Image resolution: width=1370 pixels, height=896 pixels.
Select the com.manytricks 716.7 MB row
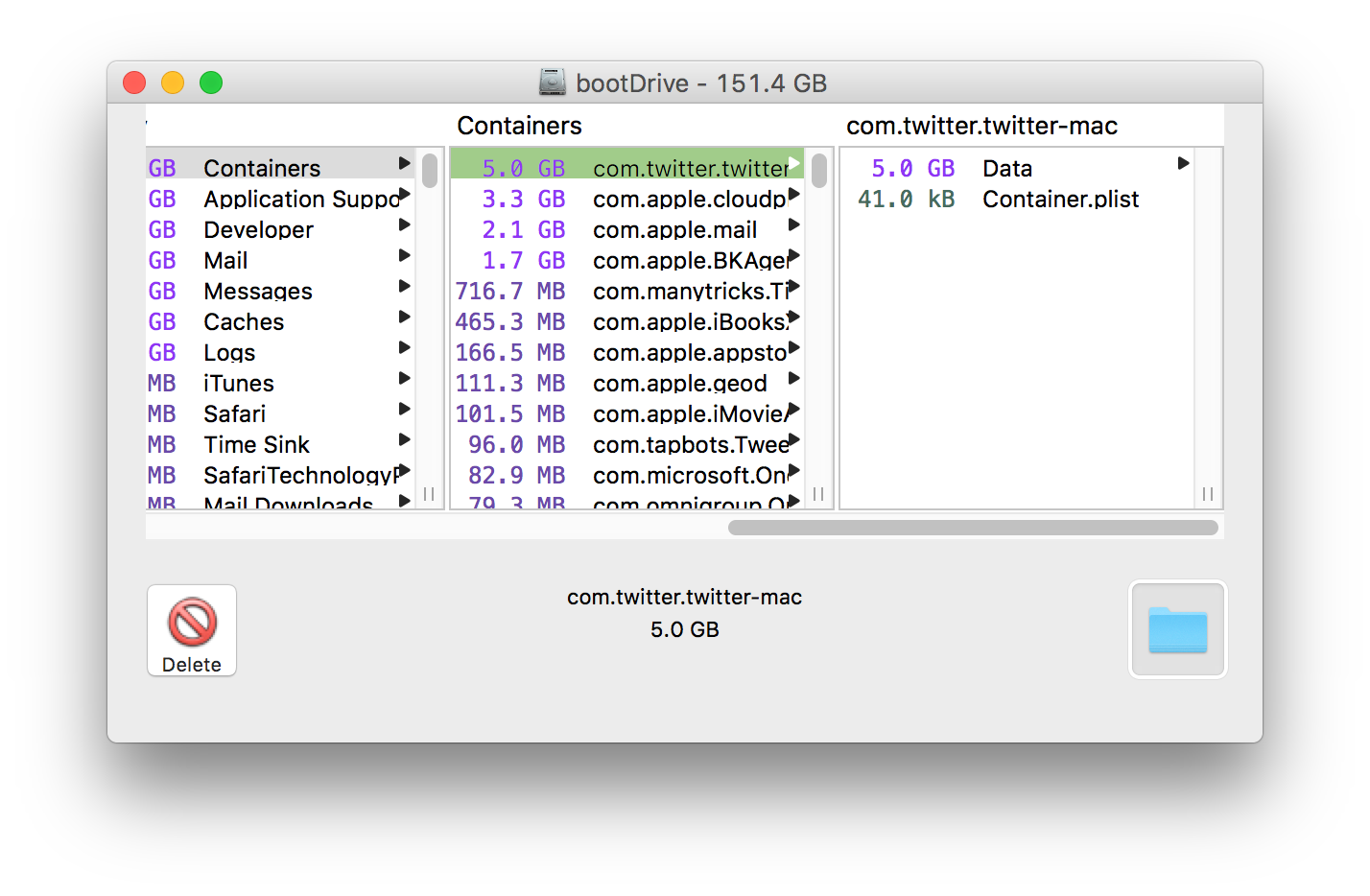627,287
